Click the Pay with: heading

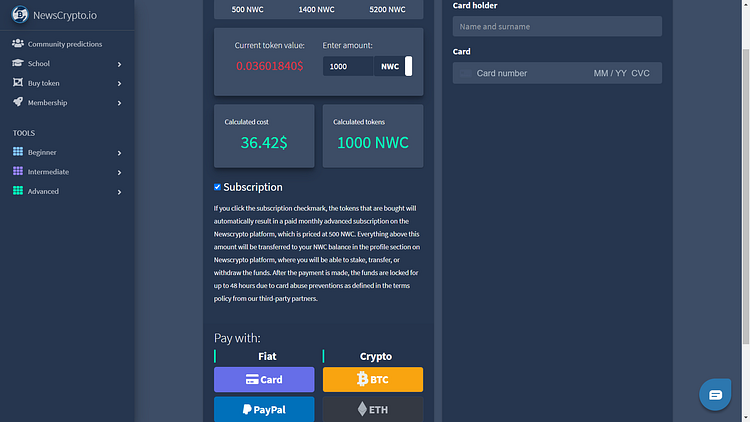click(x=237, y=338)
